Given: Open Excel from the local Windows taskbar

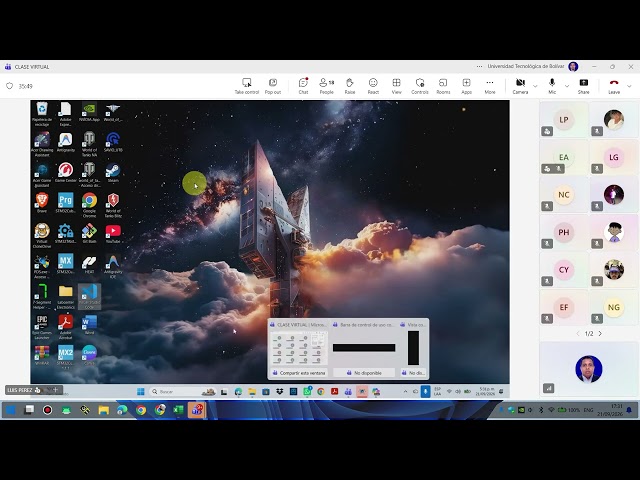Looking at the screenshot, I should (178, 410).
